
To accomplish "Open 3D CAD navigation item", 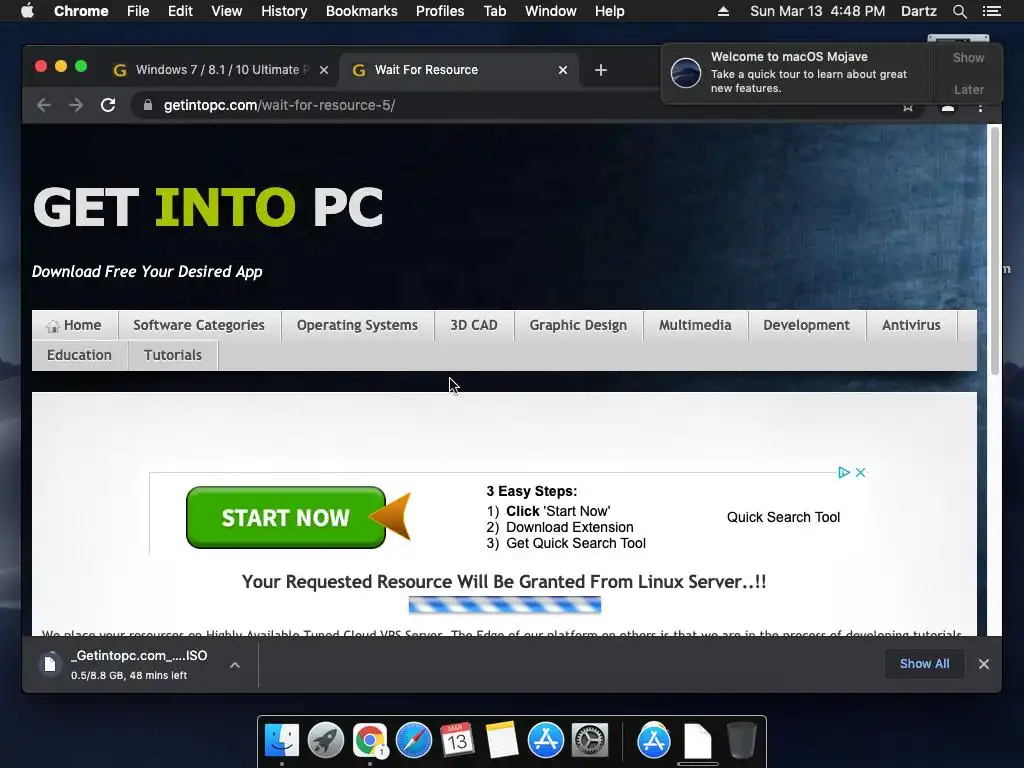I will [x=473, y=325].
